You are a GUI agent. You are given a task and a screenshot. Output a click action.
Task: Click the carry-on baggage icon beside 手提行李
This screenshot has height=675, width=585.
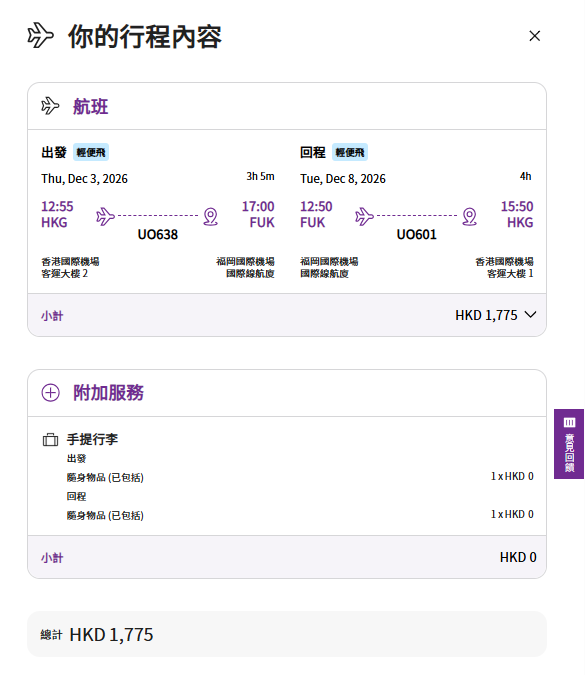pos(50,440)
